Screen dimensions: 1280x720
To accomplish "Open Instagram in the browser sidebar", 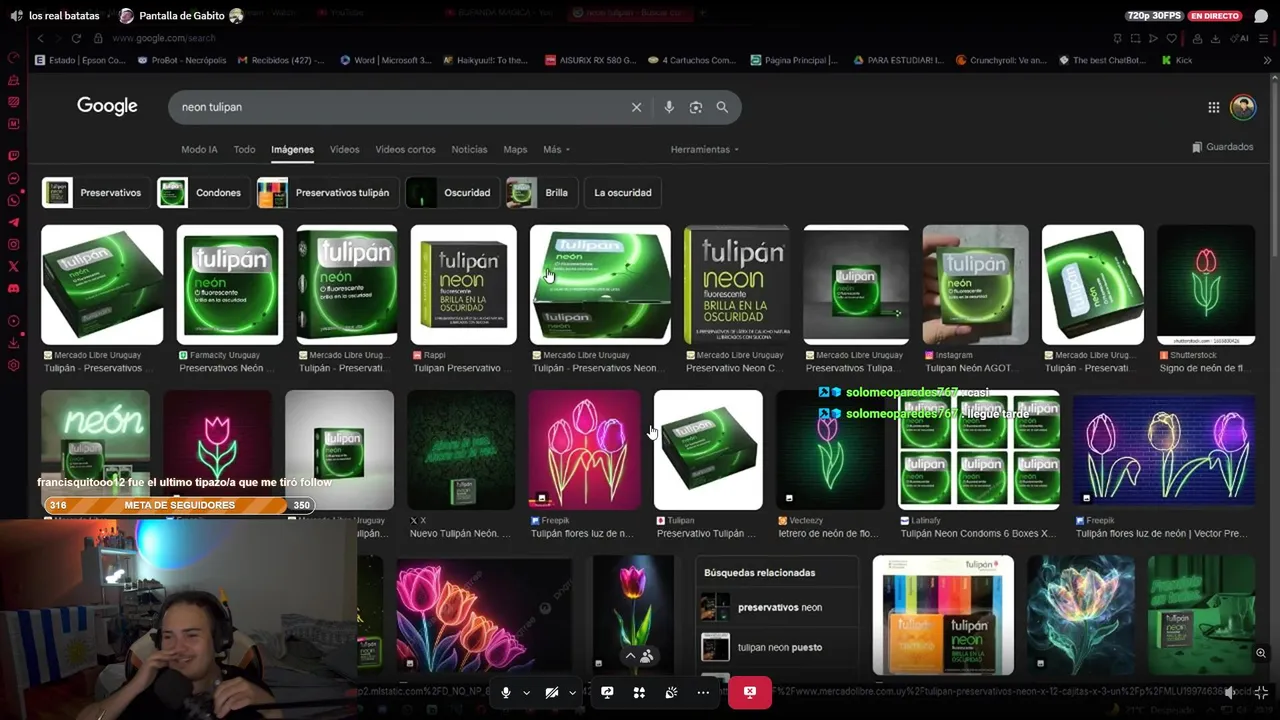I will tap(13, 244).
